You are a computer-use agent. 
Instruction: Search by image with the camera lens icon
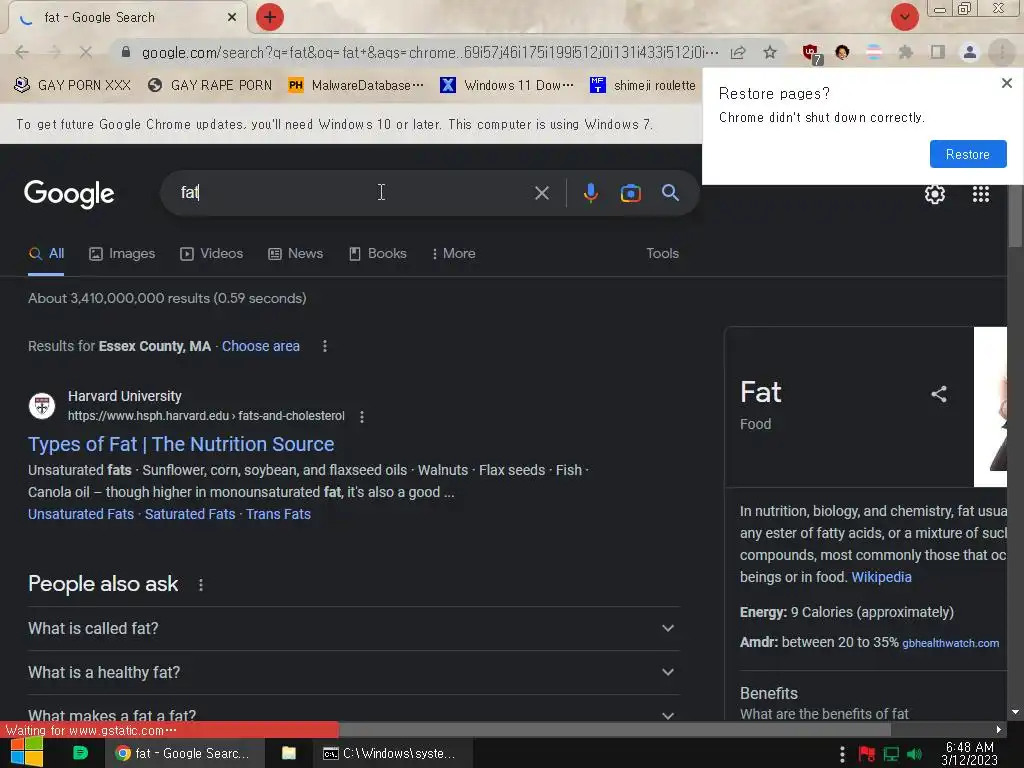click(x=630, y=193)
